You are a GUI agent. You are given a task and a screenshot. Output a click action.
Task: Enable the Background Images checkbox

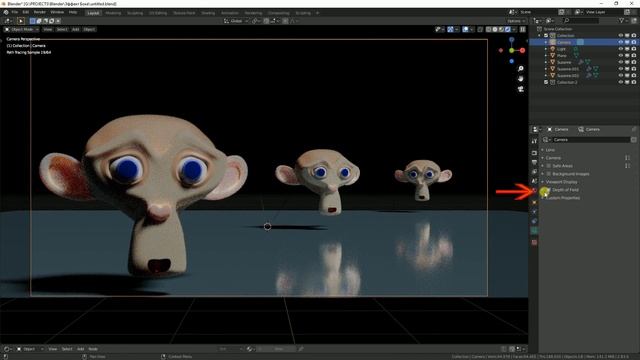(x=549, y=174)
